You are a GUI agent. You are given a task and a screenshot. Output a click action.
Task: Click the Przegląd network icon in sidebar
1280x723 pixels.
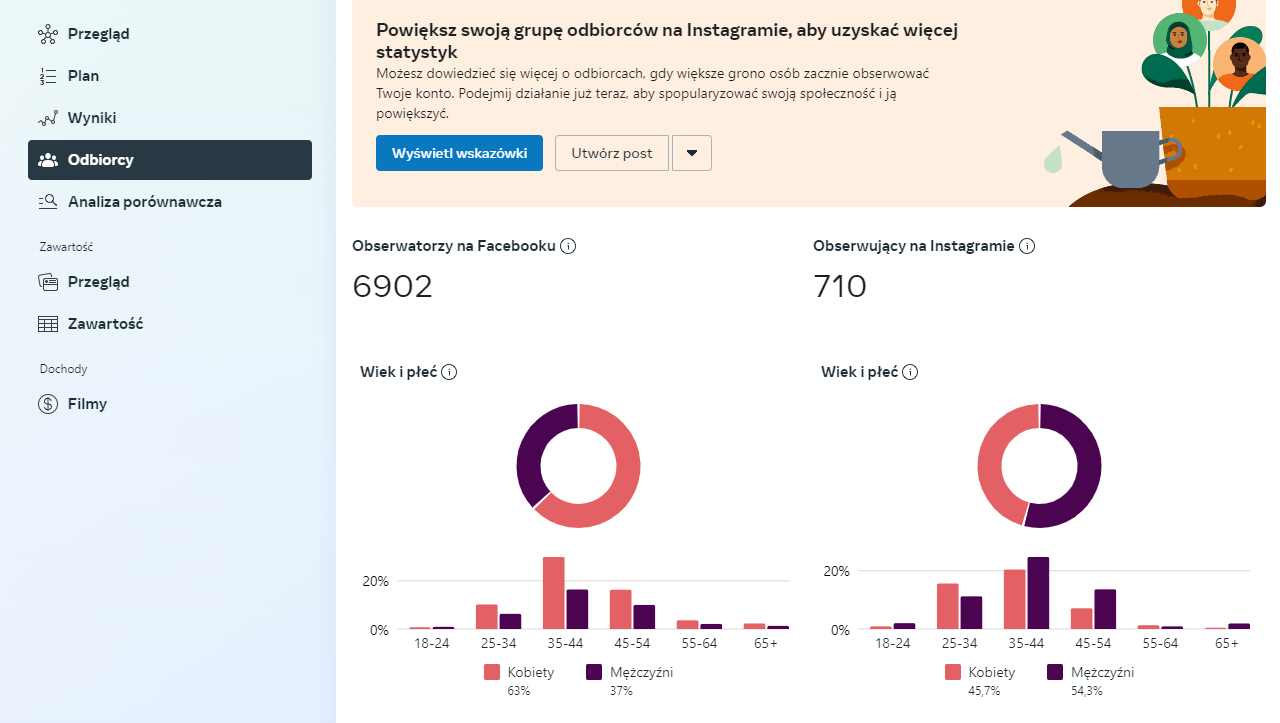[48, 34]
